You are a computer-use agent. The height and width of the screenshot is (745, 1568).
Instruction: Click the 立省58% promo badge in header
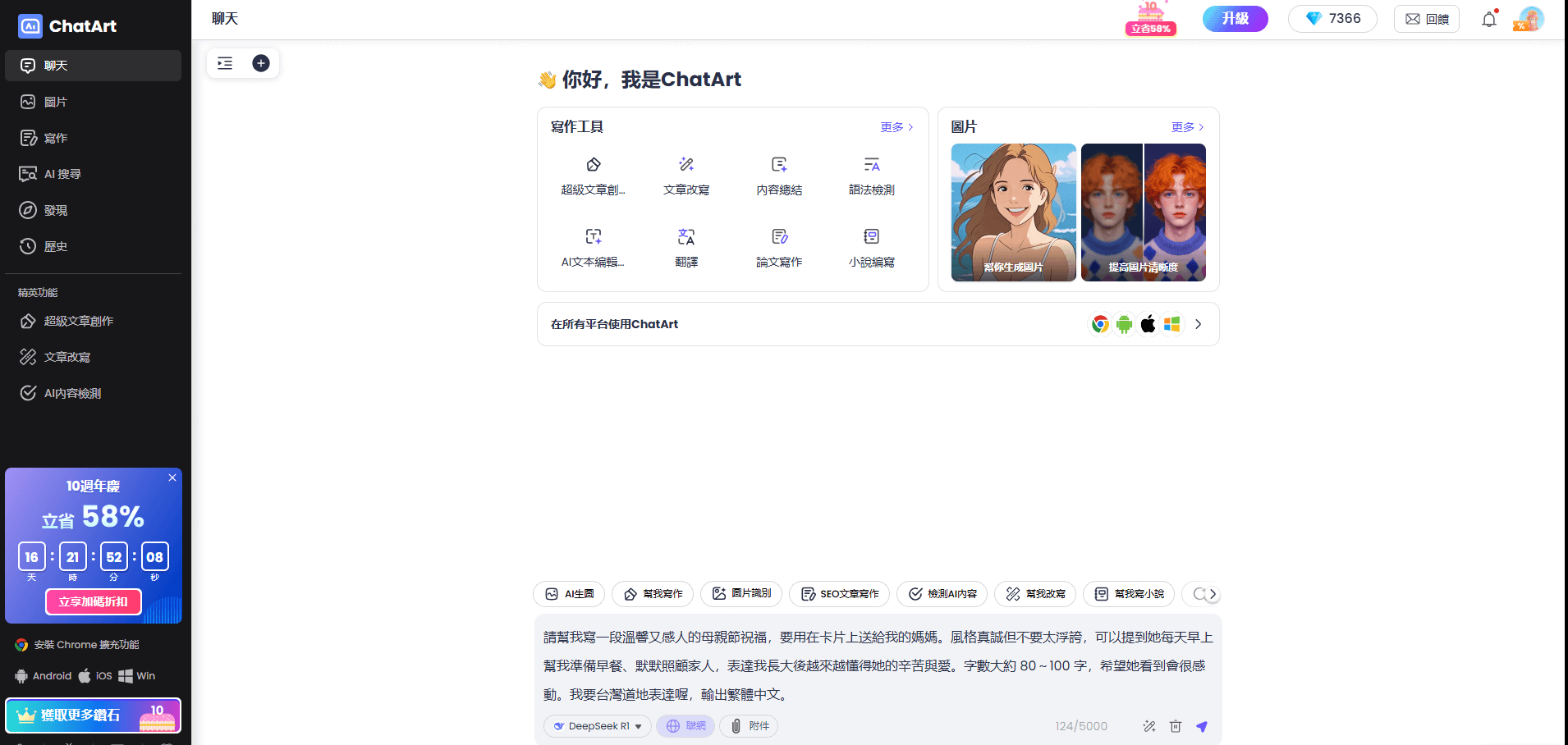pos(1151,19)
